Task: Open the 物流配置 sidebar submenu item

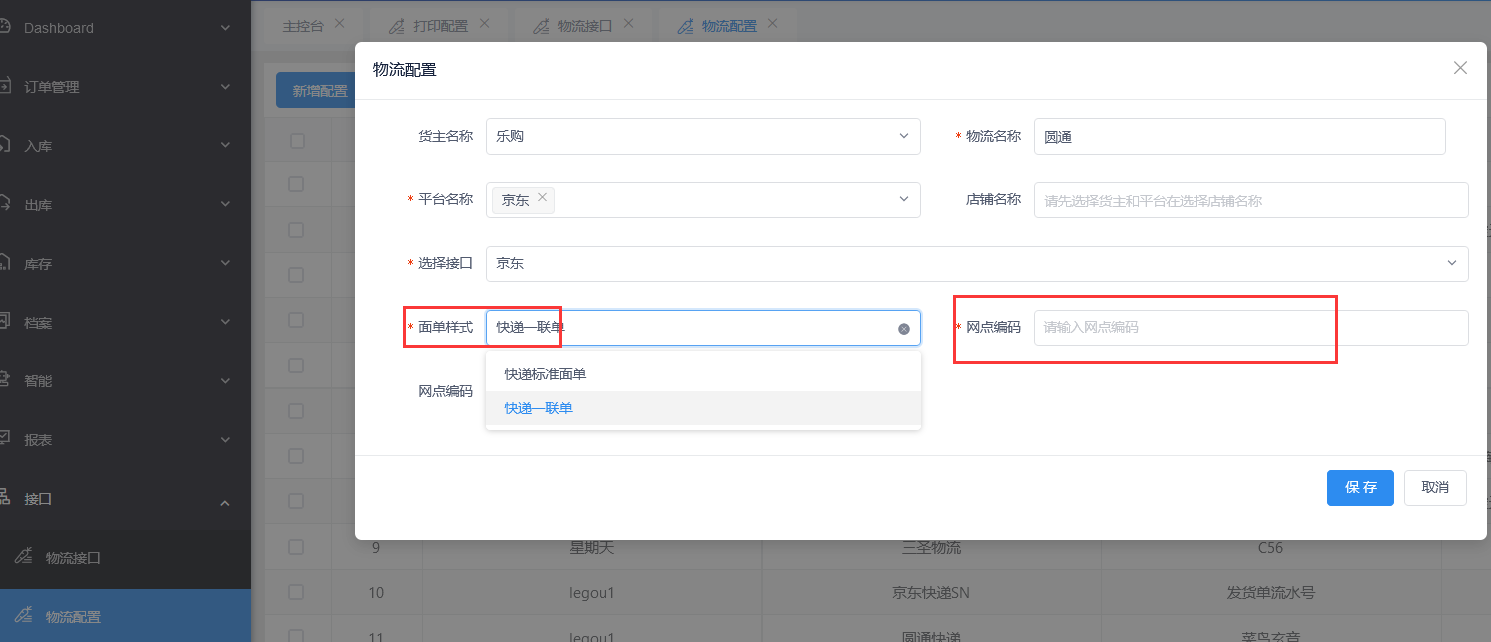Action: click(125, 616)
